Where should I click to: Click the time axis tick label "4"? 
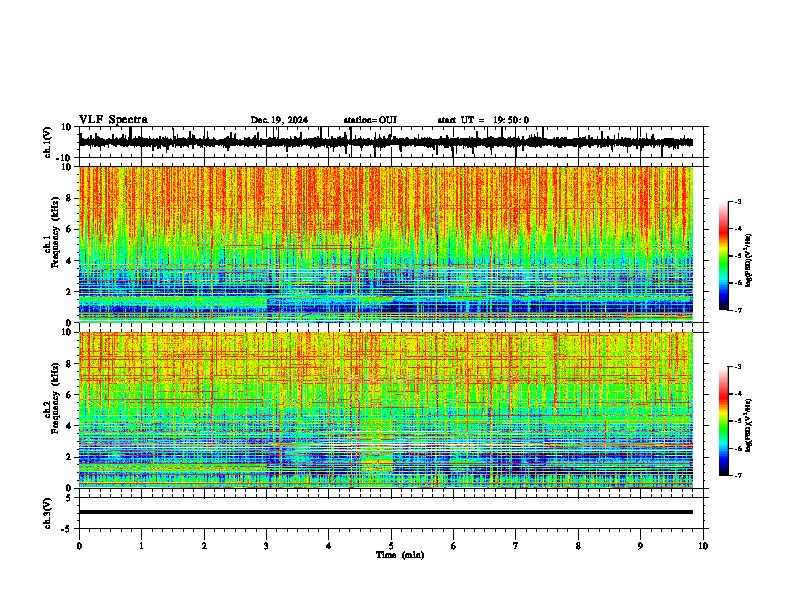(x=329, y=546)
